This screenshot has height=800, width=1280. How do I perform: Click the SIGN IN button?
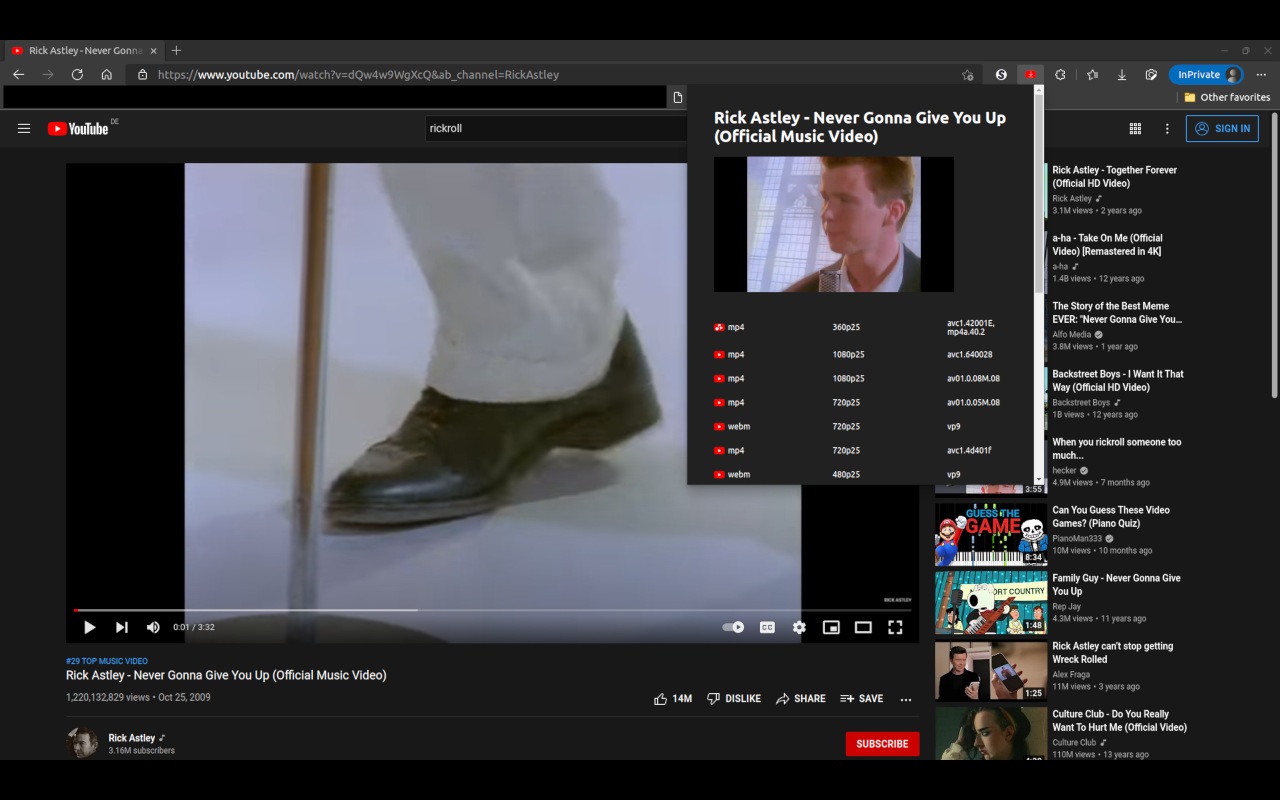(x=1222, y=128)
